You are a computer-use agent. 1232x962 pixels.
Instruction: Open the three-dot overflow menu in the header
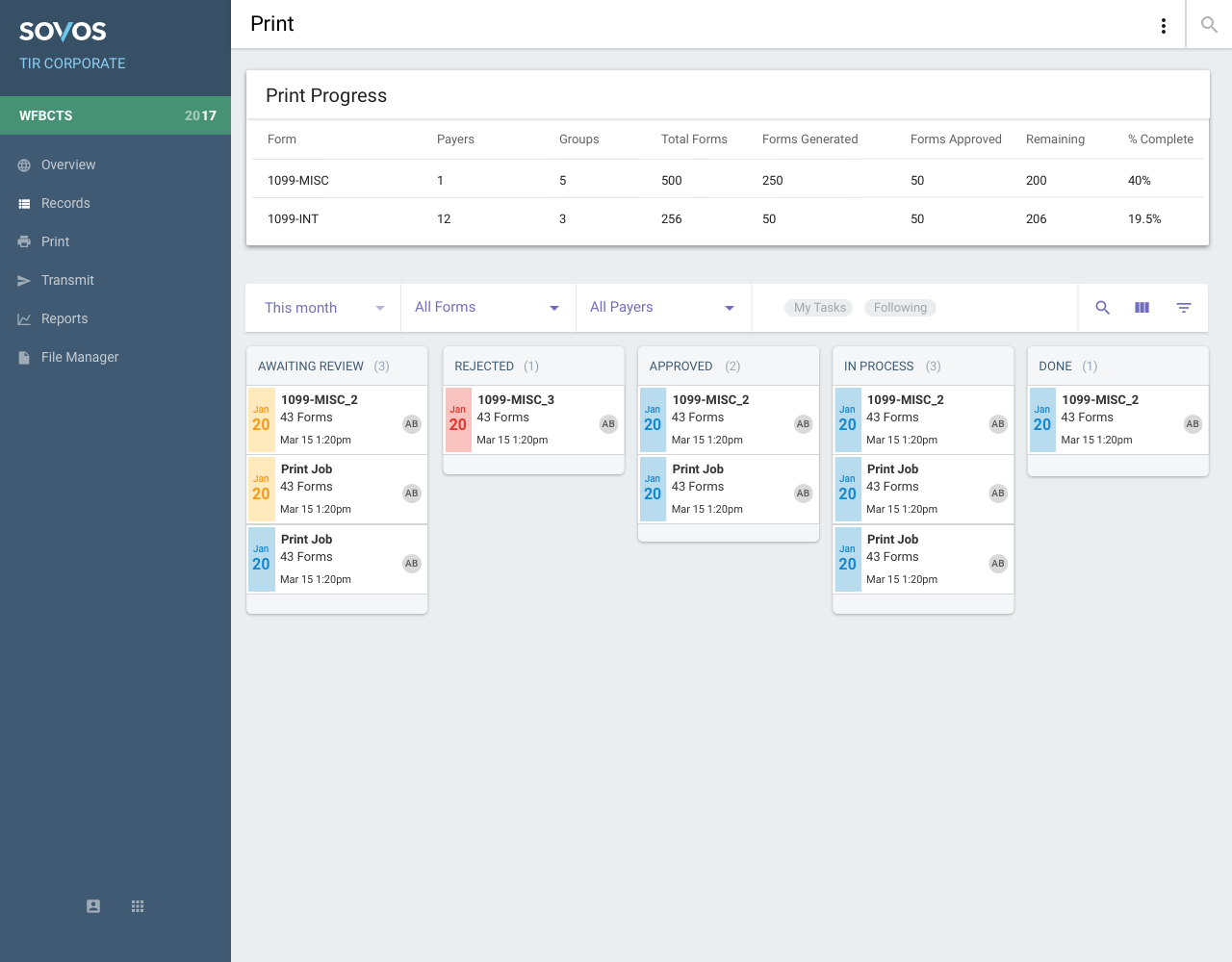(x=1164, y=26)
